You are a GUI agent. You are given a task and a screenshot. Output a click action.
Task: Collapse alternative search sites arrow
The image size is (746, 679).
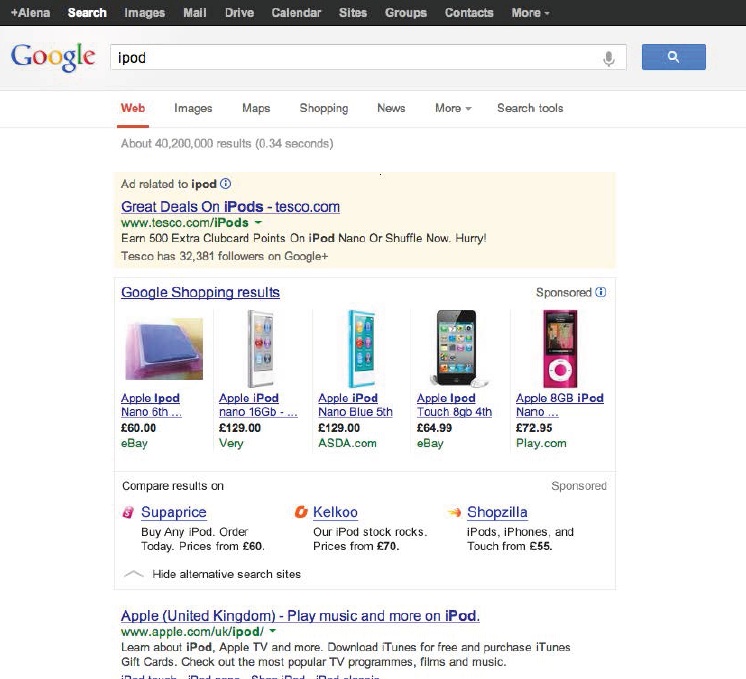pos(133,574)
